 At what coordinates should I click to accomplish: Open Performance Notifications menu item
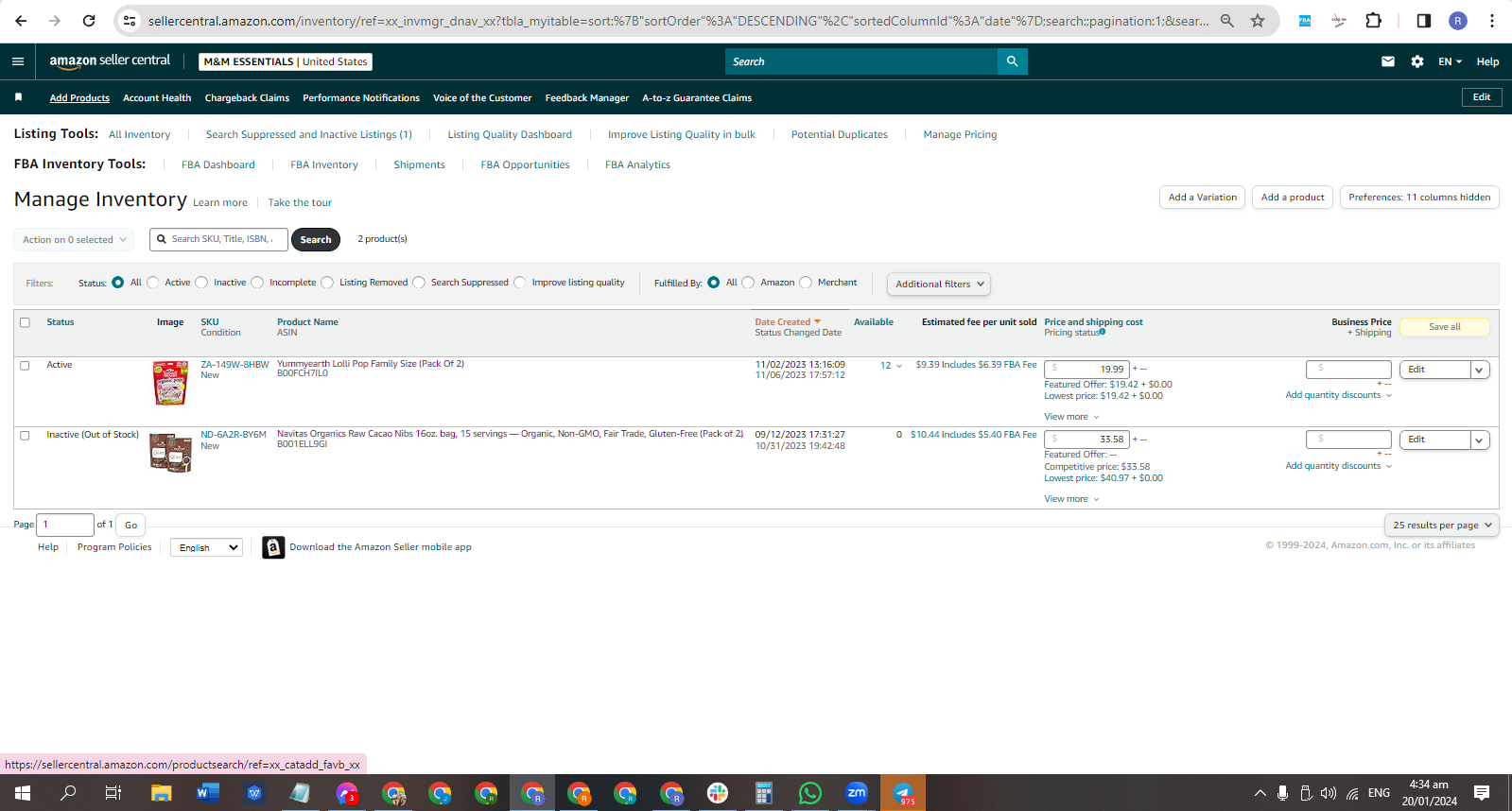(x=361, y=98)
